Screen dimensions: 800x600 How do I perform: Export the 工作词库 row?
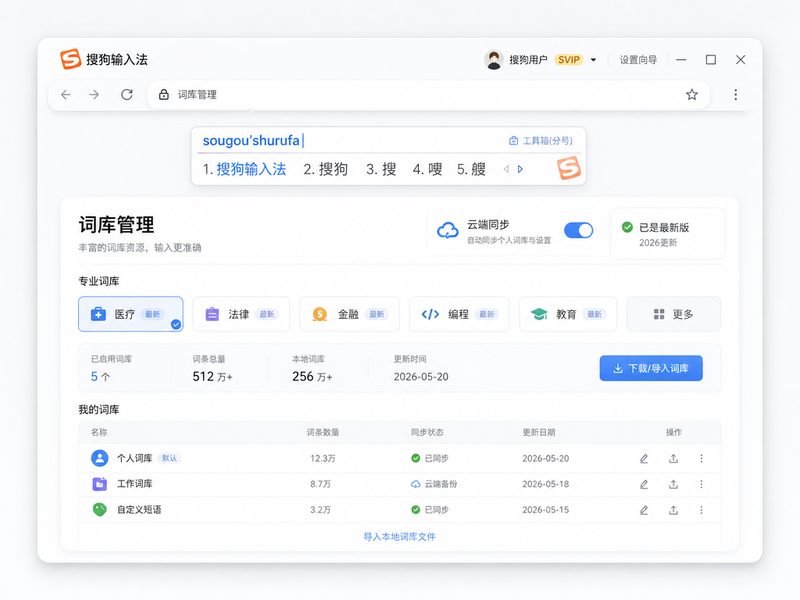(673, 484)
